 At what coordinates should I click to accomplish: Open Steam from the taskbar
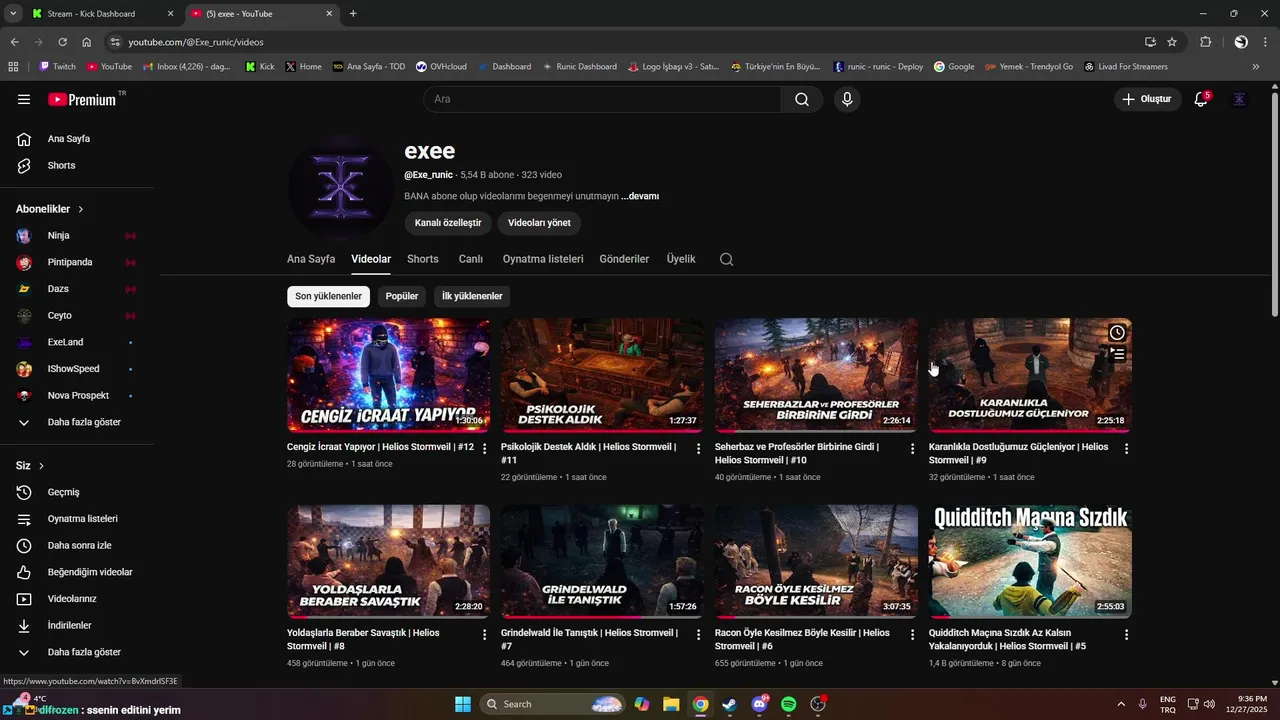[730, 704]
